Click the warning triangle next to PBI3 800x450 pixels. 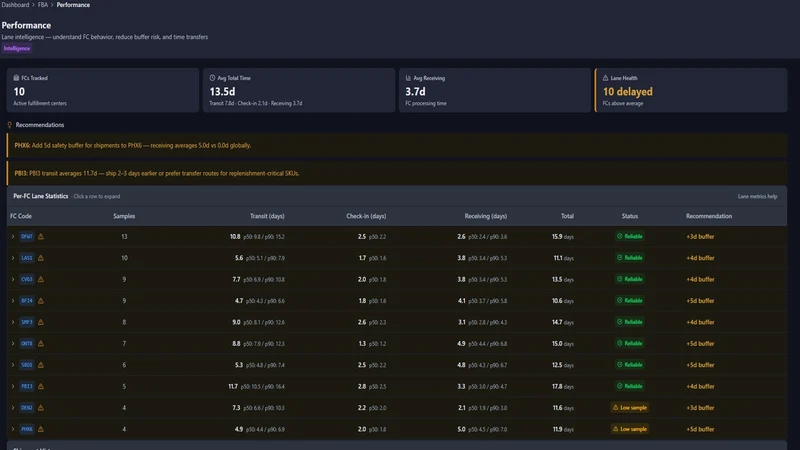tap(41, 387)
